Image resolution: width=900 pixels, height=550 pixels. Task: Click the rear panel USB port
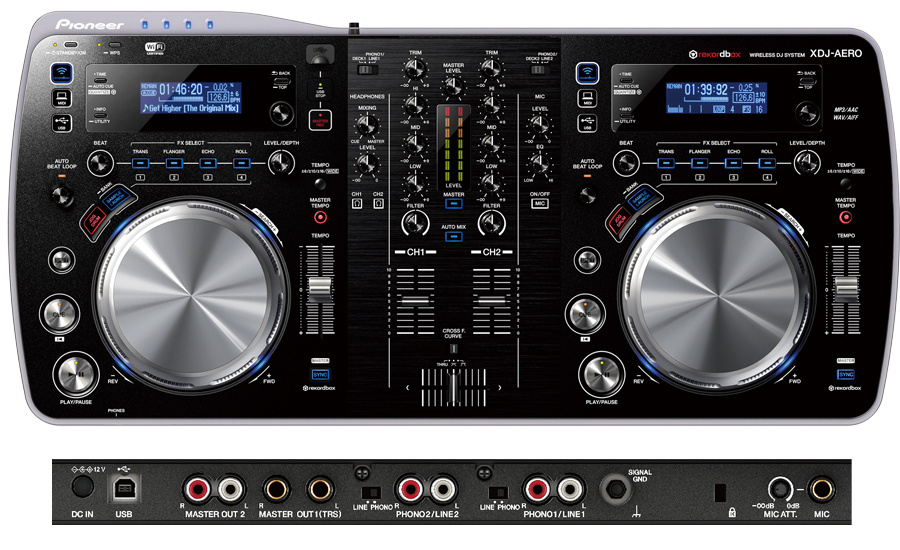[x=123, y=489]
